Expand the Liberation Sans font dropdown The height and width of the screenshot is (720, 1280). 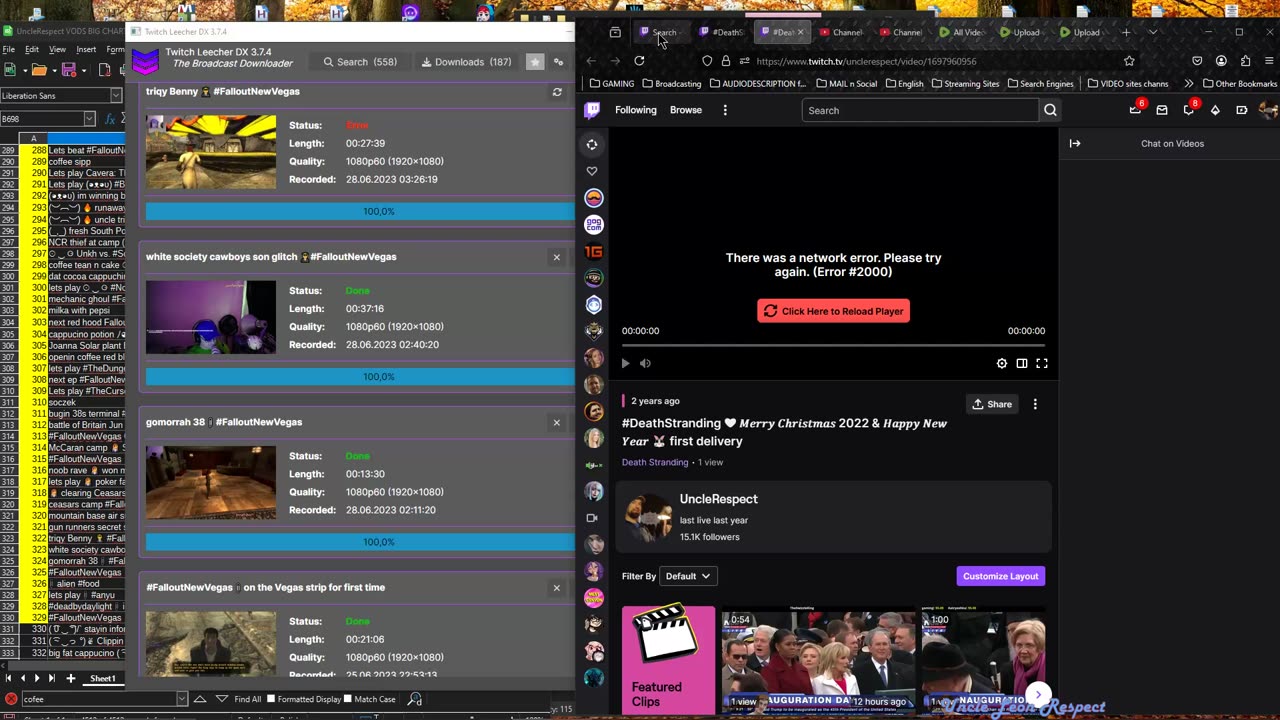pos(117,96)
